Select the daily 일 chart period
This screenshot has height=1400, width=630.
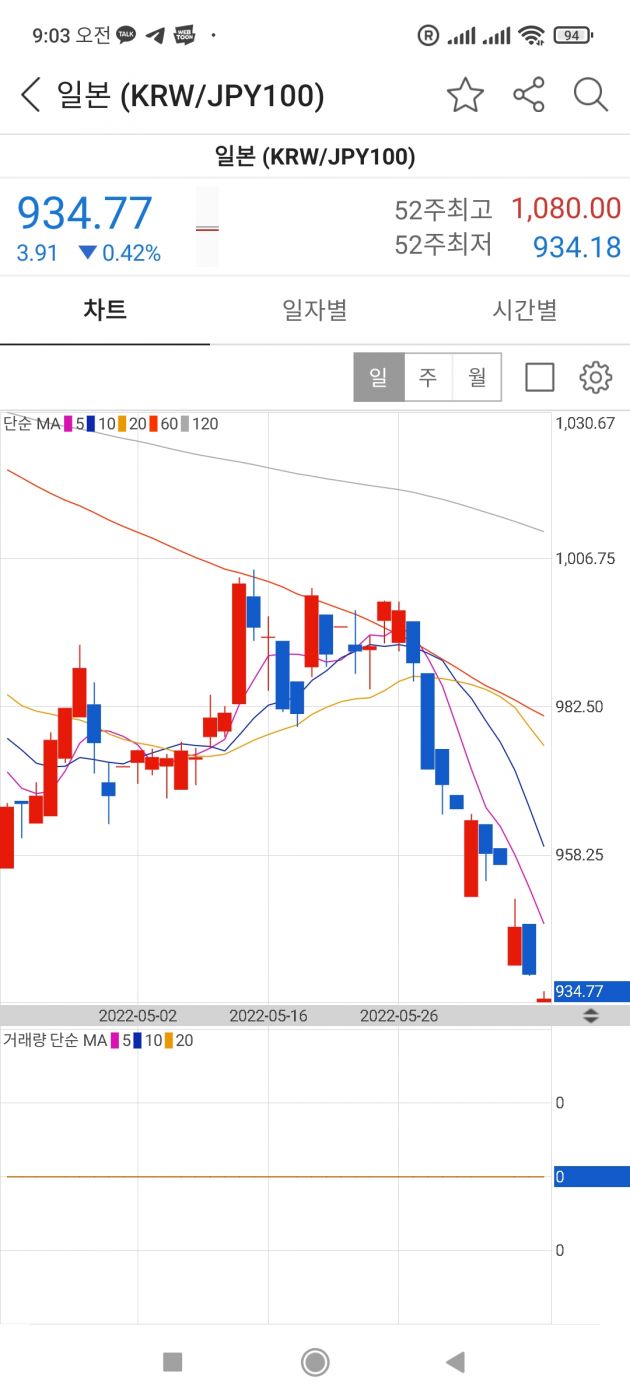[379, 377]
